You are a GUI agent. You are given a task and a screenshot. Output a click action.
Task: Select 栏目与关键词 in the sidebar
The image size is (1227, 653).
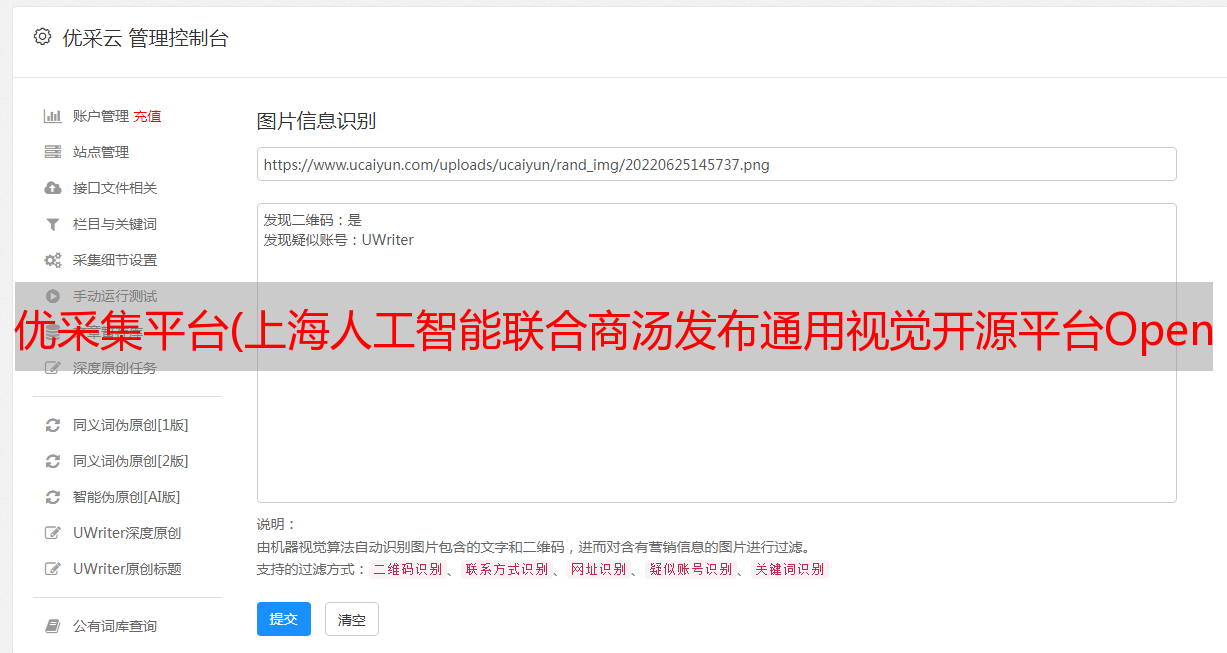click(x=115, y=224)
